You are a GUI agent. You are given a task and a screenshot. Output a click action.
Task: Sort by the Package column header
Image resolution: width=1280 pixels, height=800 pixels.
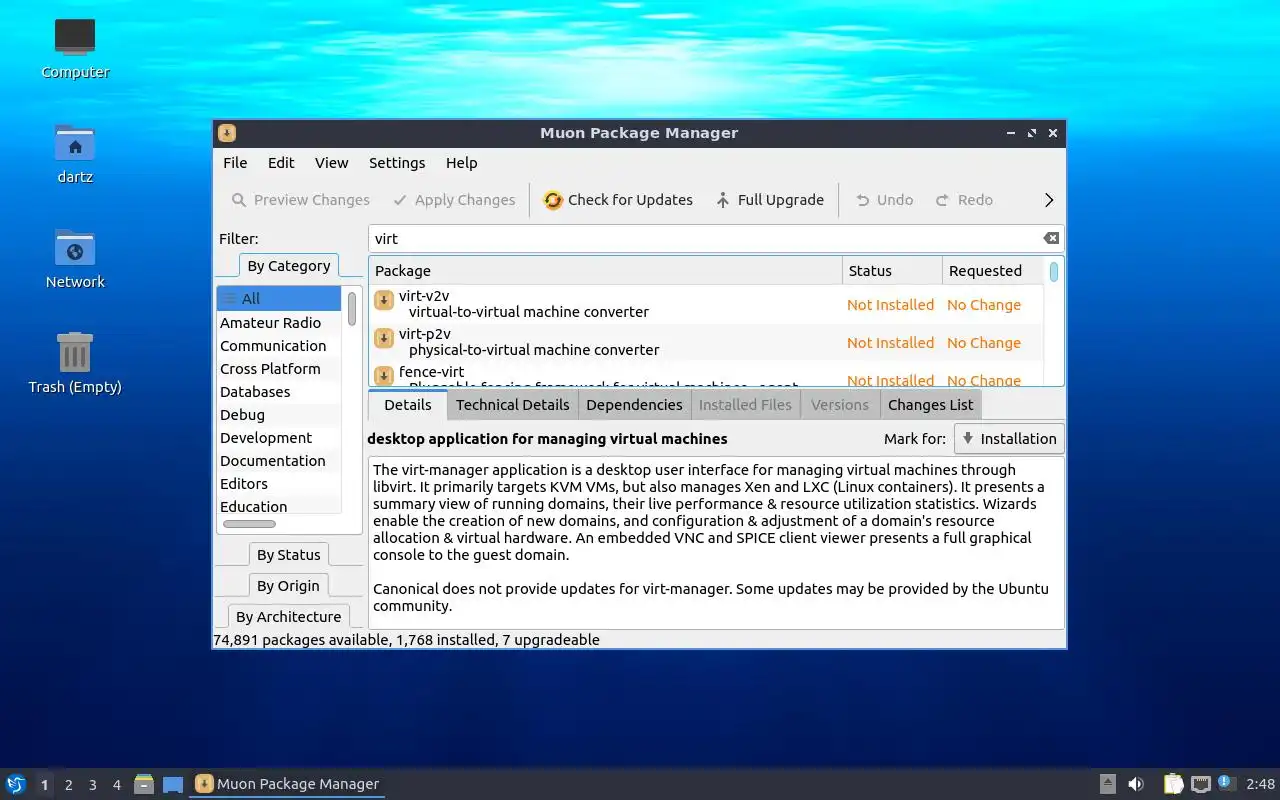coord(606,271)
